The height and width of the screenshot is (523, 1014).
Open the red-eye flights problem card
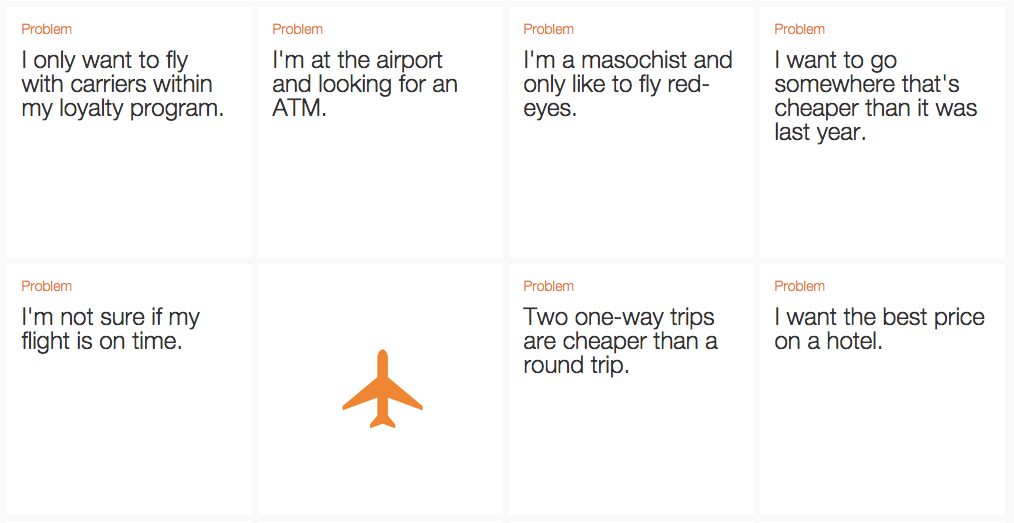point(631,132)
